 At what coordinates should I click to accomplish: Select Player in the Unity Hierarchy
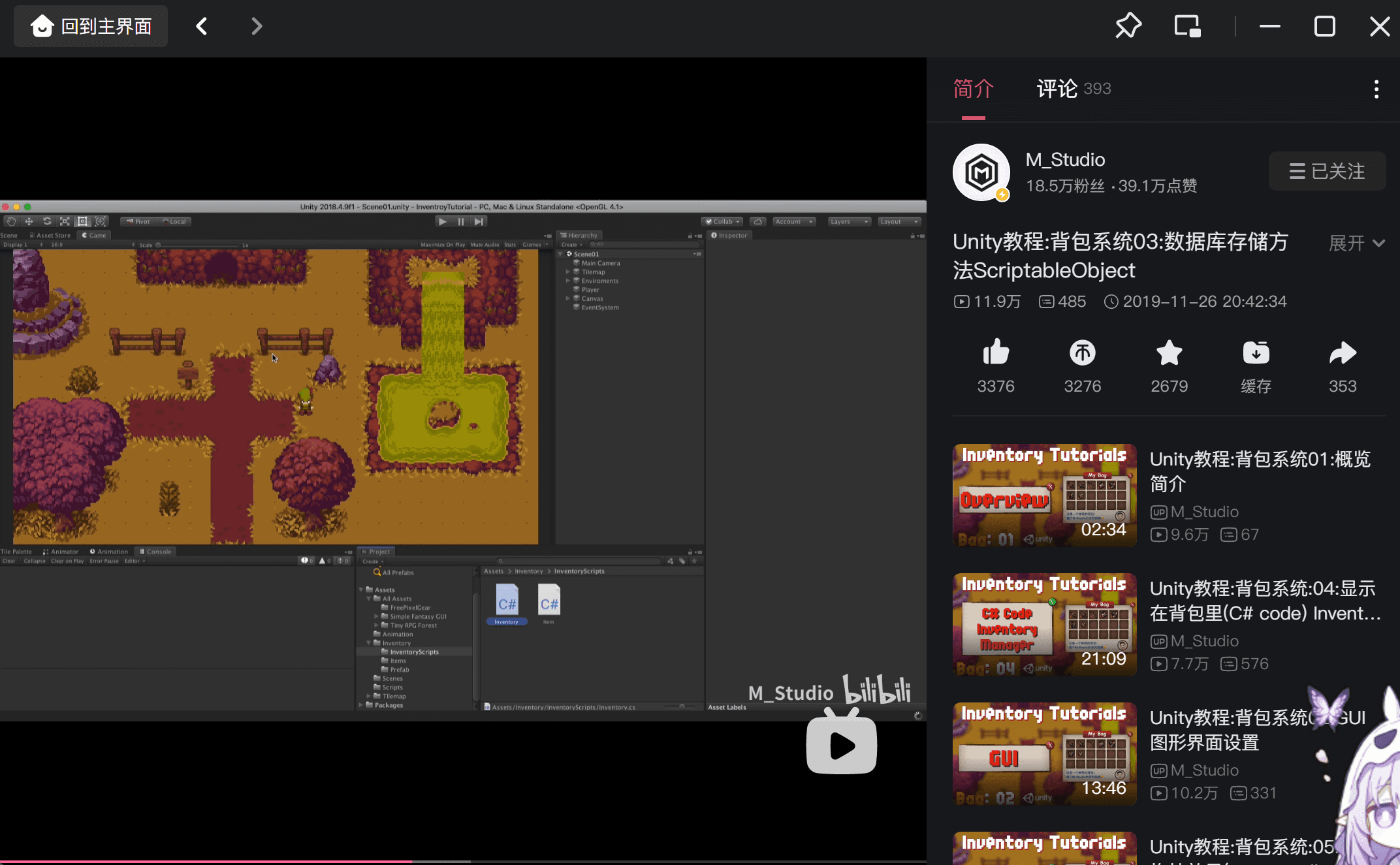pyautogui.click(x=590, y=290)
